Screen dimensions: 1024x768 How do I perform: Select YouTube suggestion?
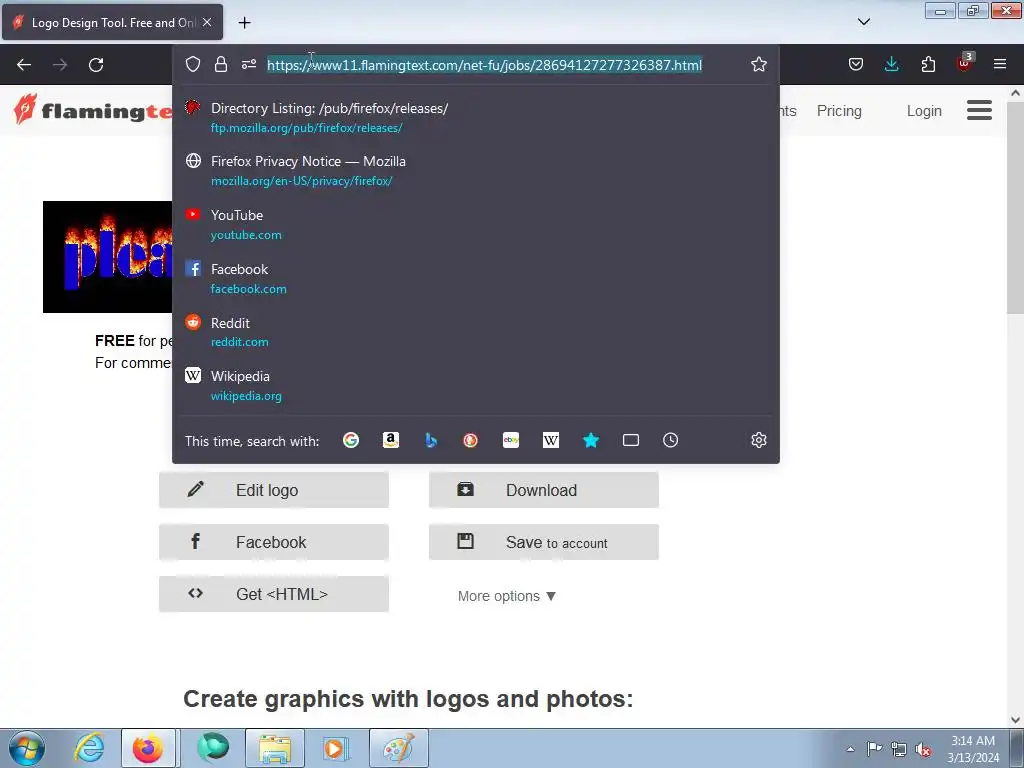(x=475, y=225)
